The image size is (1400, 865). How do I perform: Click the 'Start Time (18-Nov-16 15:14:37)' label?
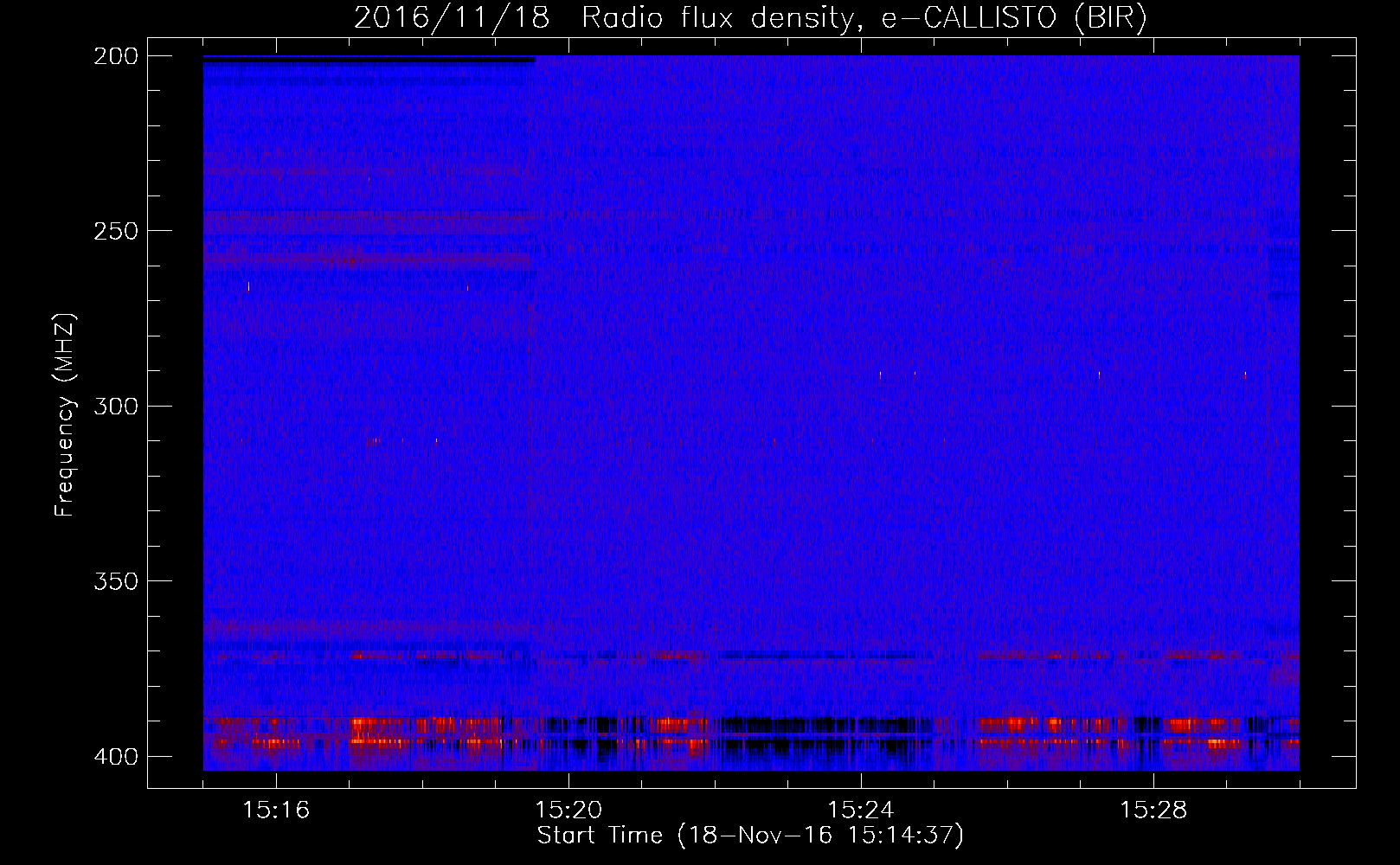pos(750,836)
